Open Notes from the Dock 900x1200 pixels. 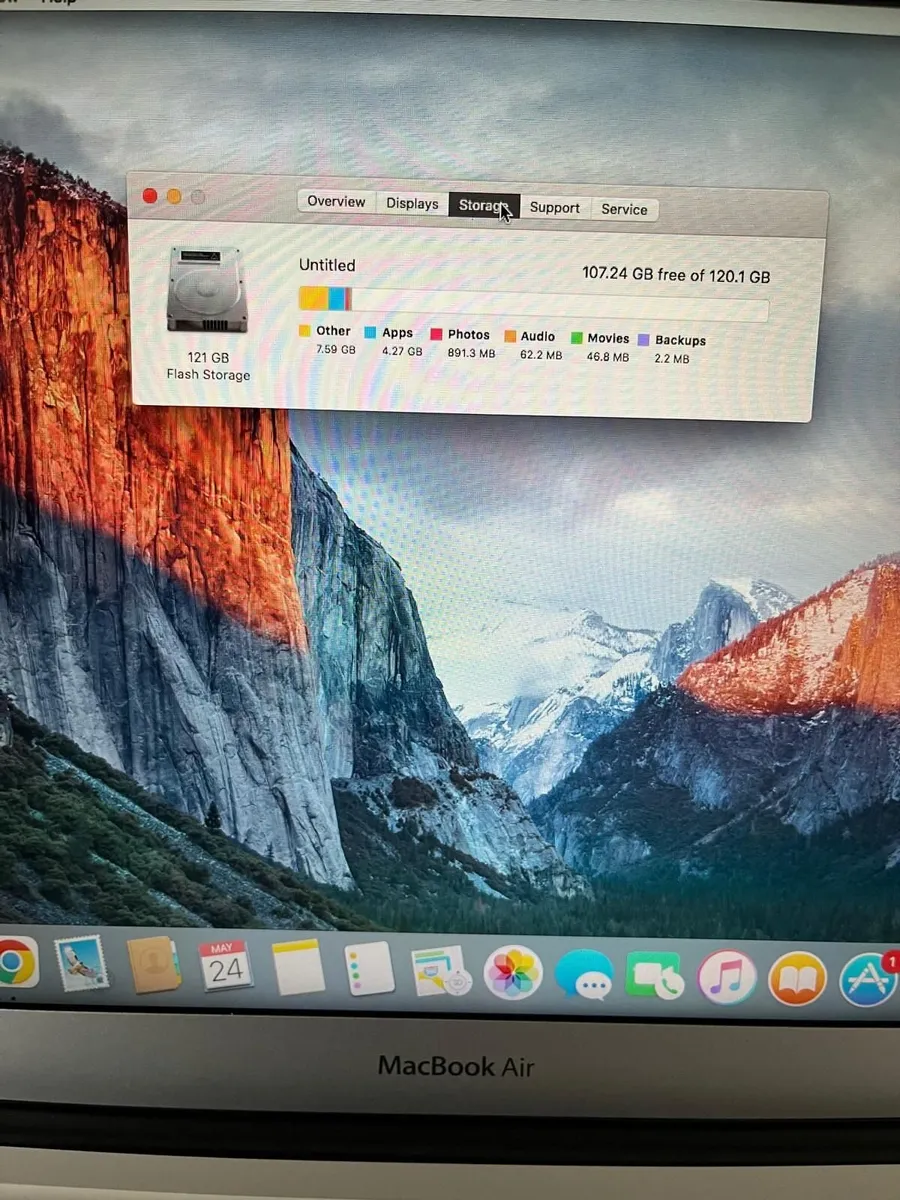click(x=299, y=967)
